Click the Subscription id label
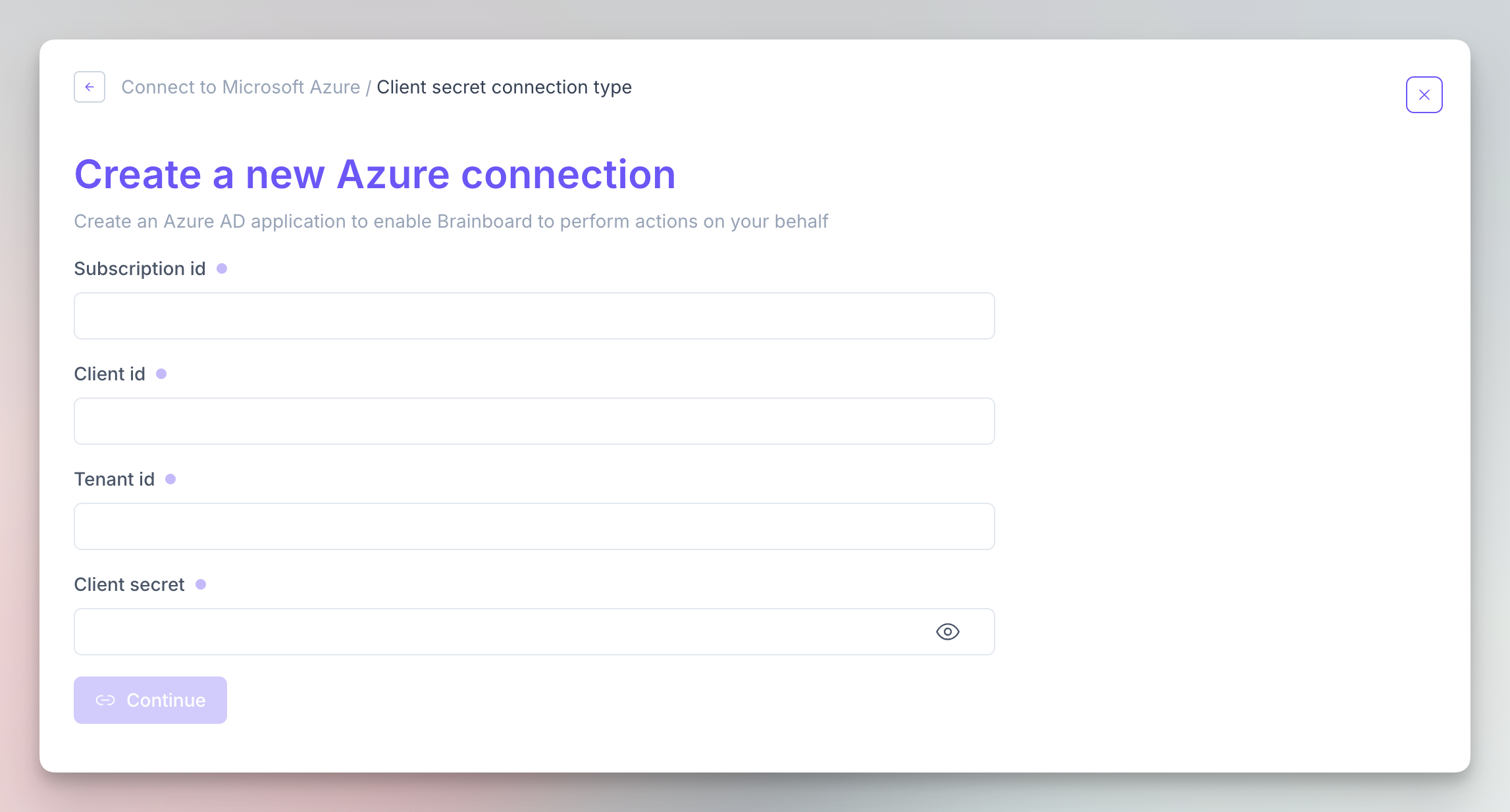The width and height of the screenshot is (1510, 812). click(140, 268)
